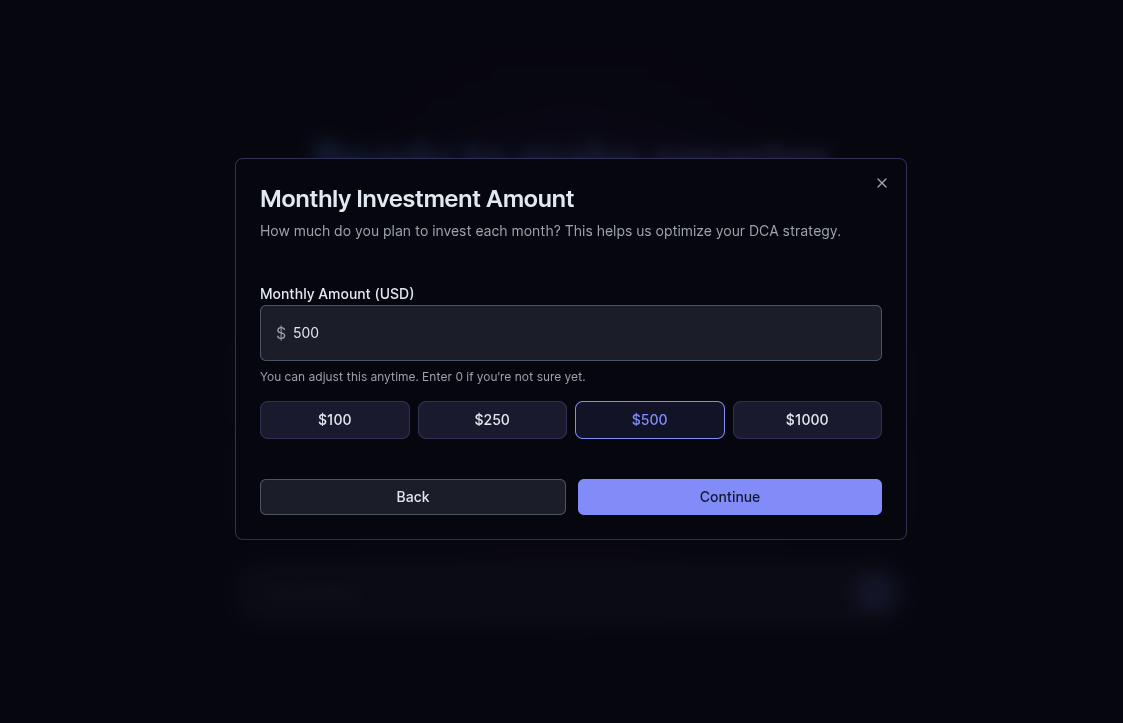Dismiss the modal with the X icon
The height and width of the screenshot is (723, 1123).
(x=882, y=183)
